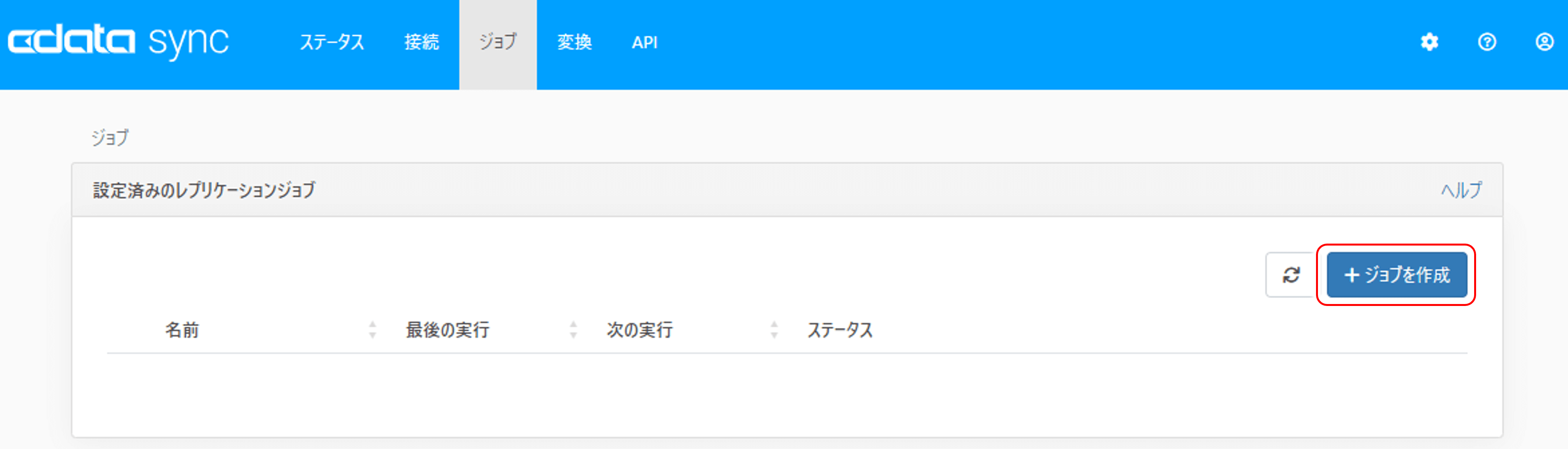Screen dimensions: 1568x449
Task: Sort by 次の実行 column arrows
Action: click(774, 330)
